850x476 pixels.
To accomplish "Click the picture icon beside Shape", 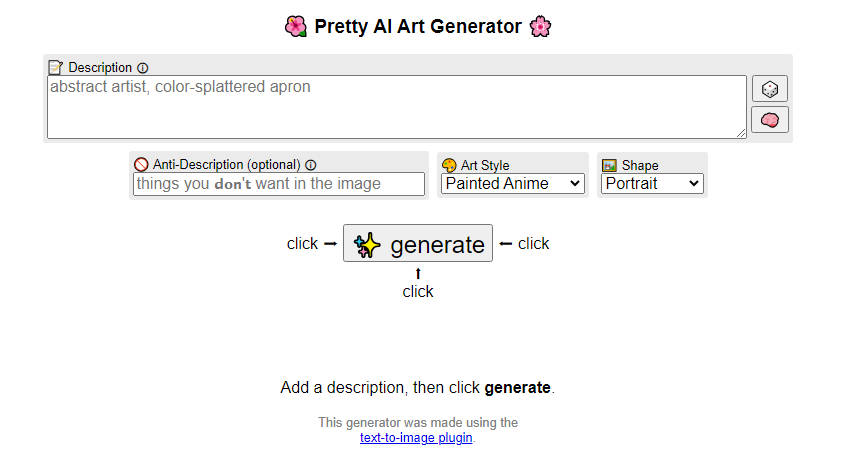I will [609, 165].
